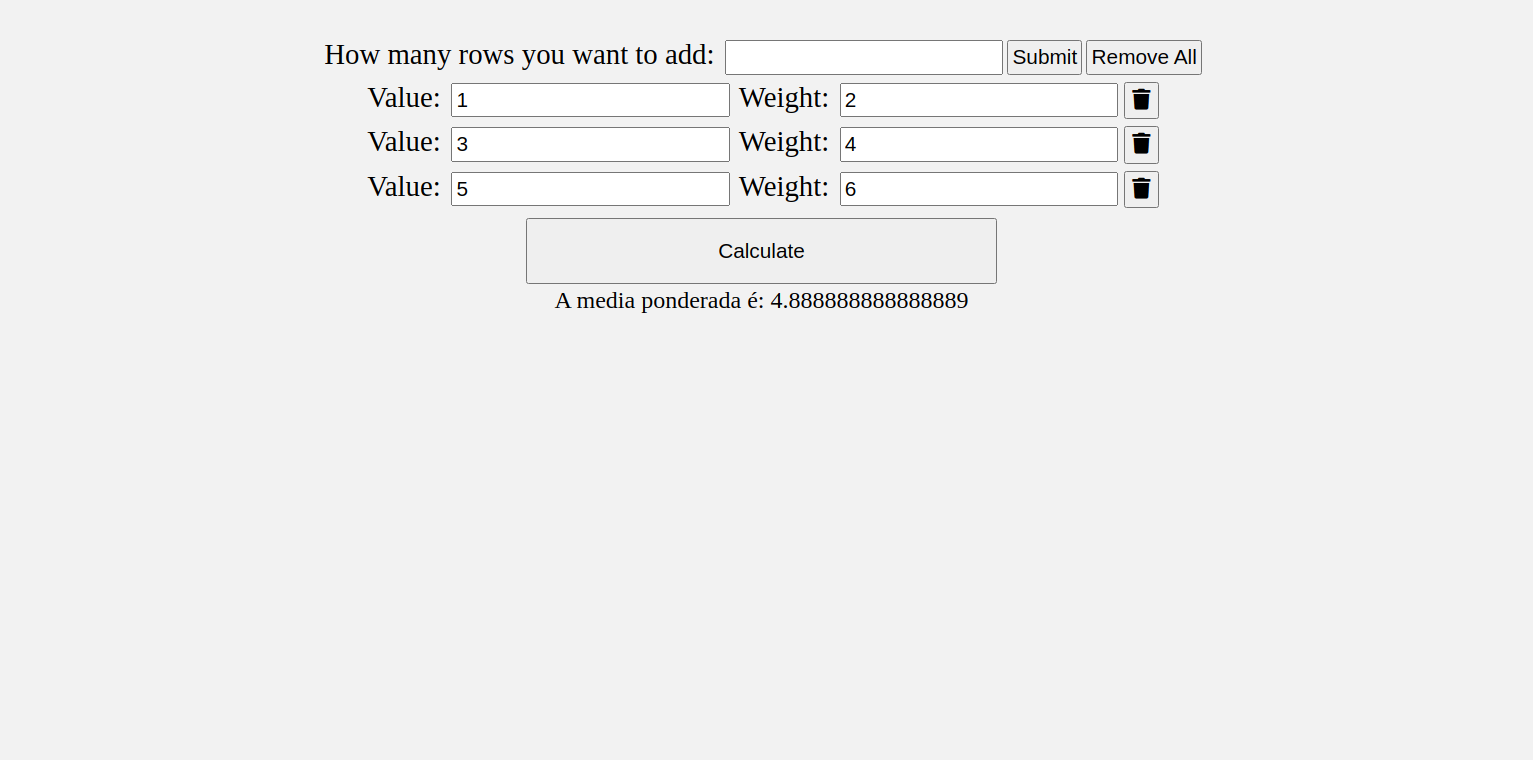Click inside the Weight field containing 6
The width and height of the screenshot is (1533, 760).
click(x=978, y=189)
